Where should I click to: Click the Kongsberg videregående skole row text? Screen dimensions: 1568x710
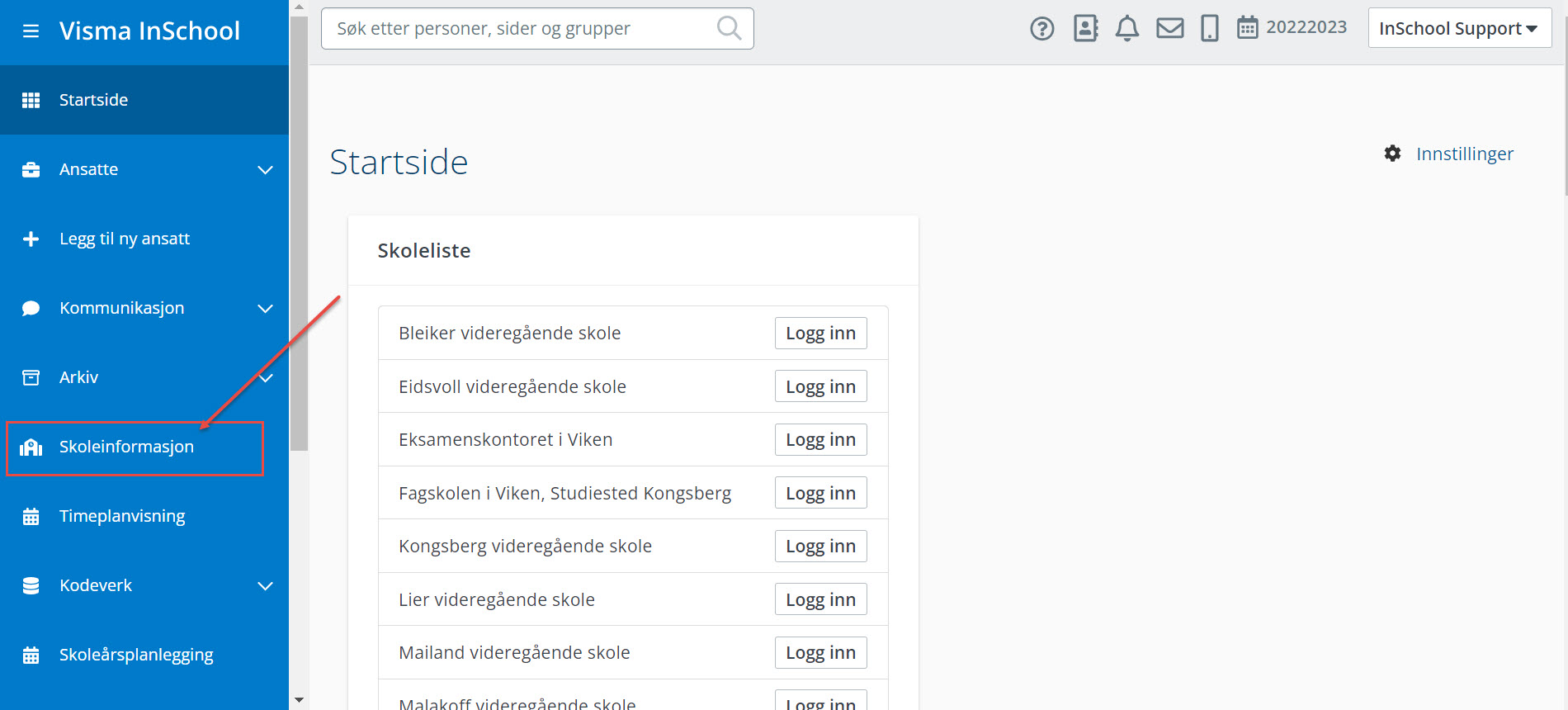click(526, 547)
